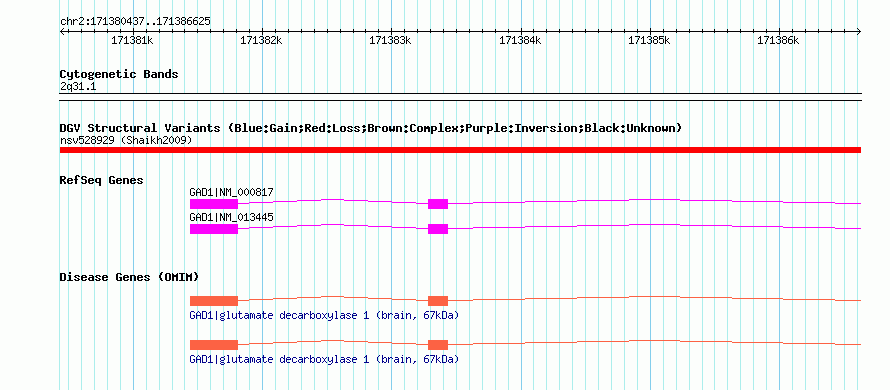Click first exon of lower OMIM GAD1 gene
Screen dimensions: 890x390
click(214, 345)
